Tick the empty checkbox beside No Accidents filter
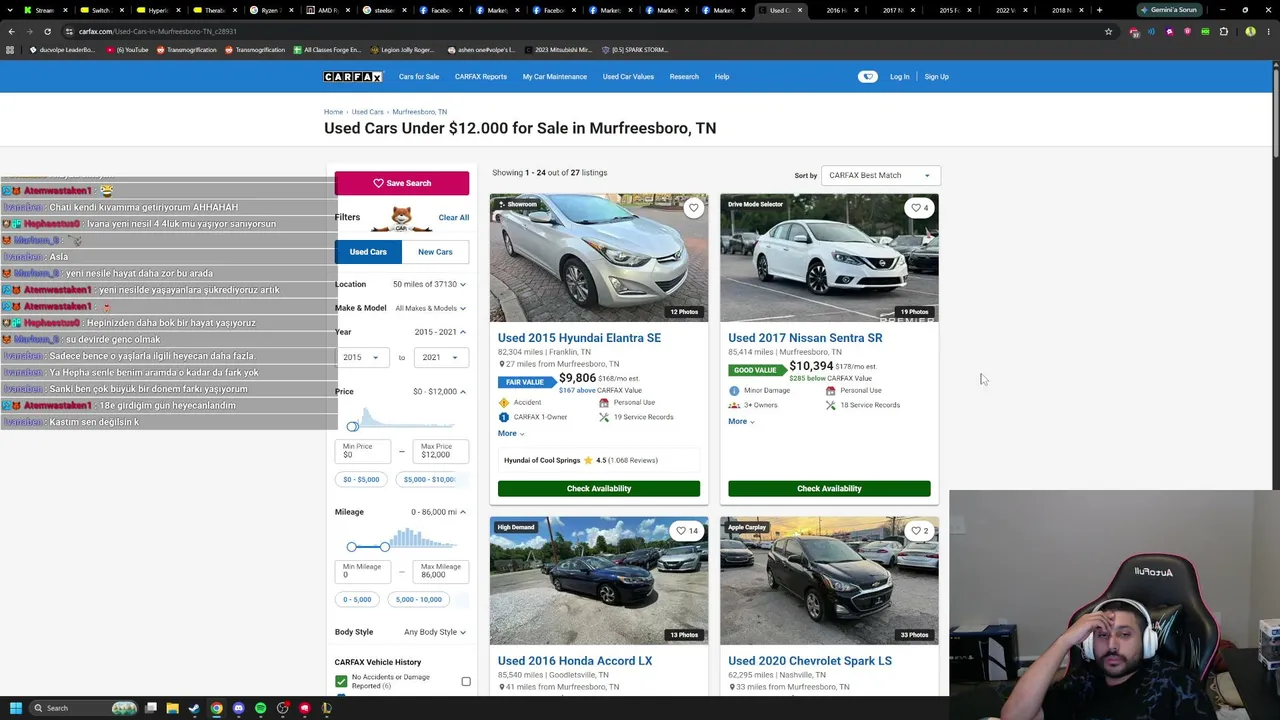The width and height of the screenshot is (1280, 720). point(466,682)
